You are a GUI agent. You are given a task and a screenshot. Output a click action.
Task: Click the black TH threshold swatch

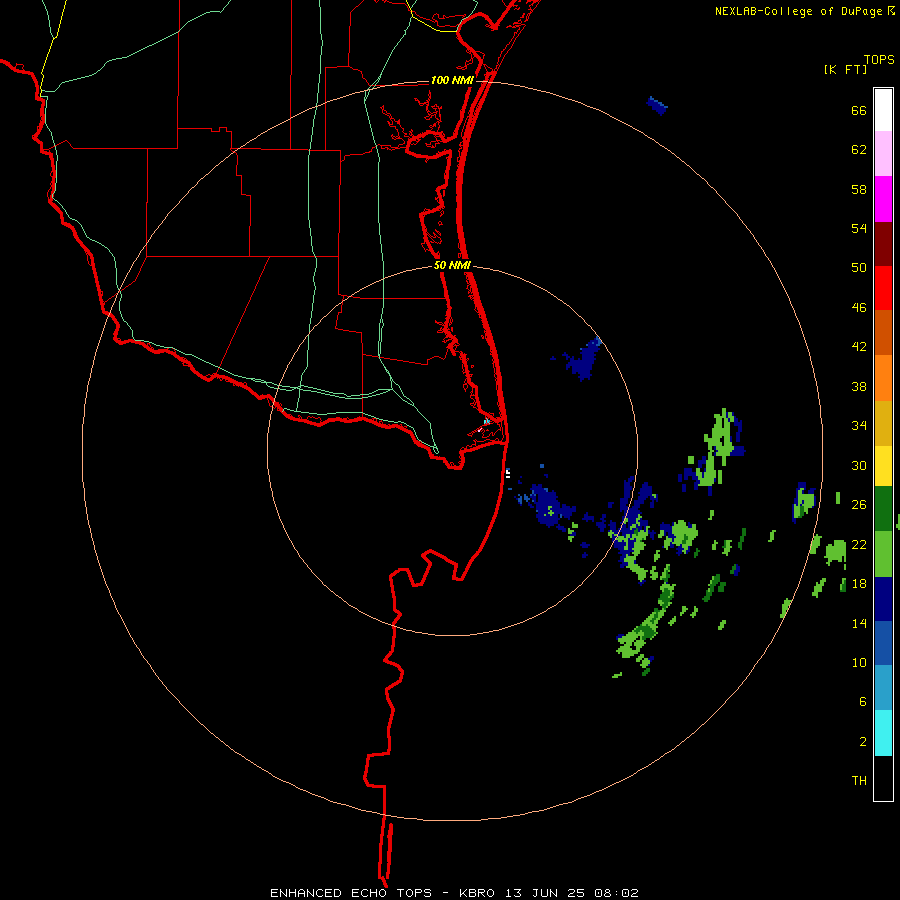[883, 778]
